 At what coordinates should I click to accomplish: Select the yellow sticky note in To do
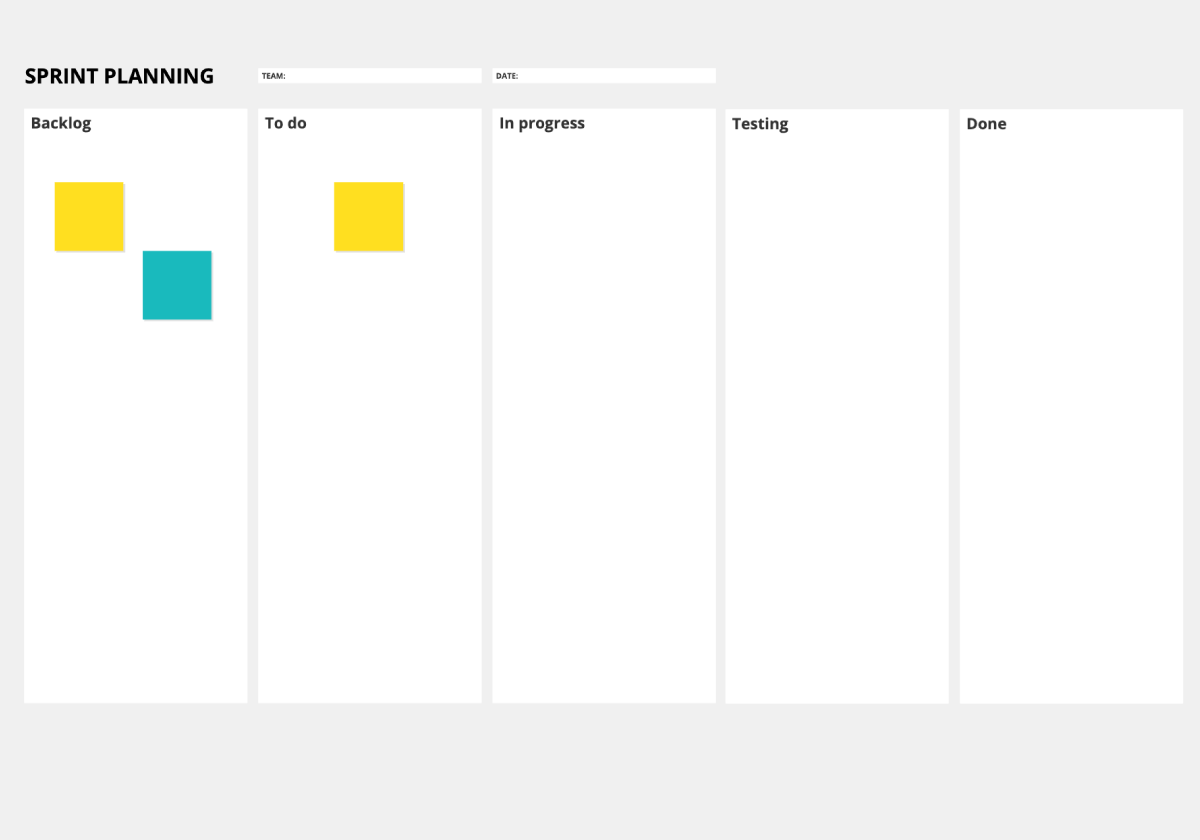(369, 216)
